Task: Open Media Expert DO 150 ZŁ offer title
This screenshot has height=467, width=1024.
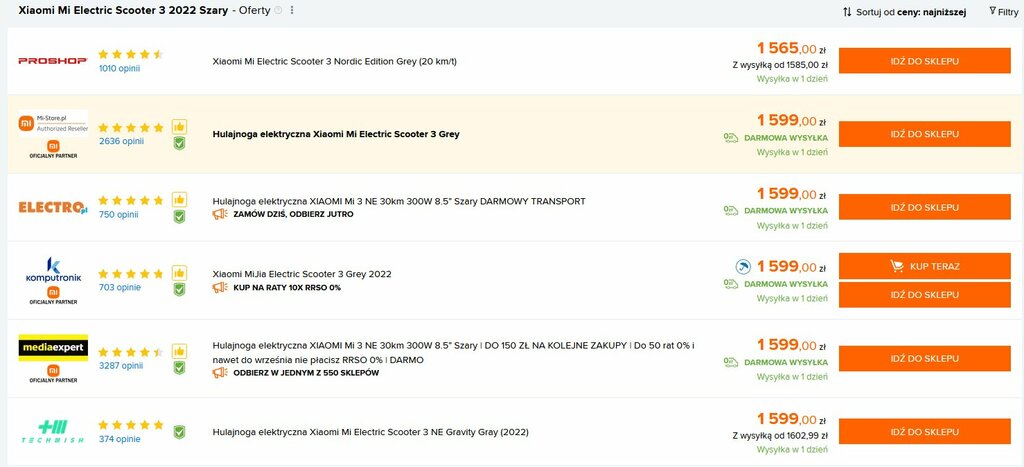Action: tap(453, 353)
